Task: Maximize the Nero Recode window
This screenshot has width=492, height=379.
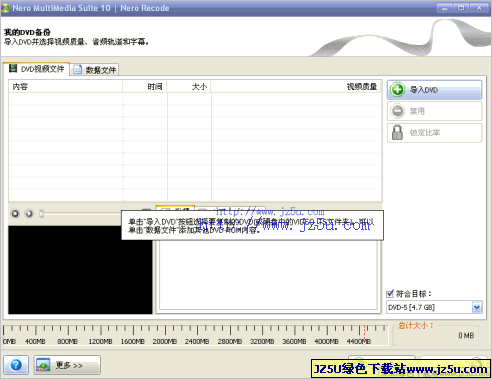Action: coord(461,8)
